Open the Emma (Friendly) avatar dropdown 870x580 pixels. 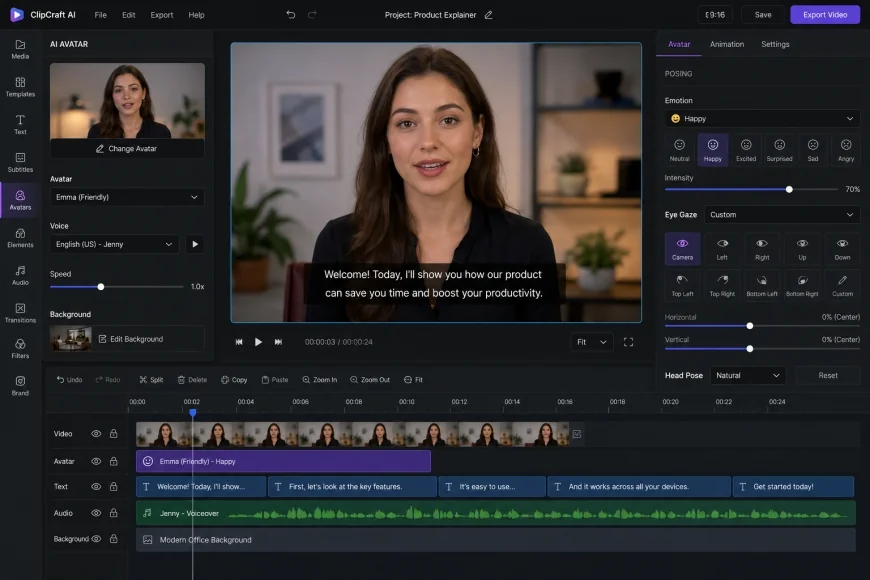pos(127,197)
